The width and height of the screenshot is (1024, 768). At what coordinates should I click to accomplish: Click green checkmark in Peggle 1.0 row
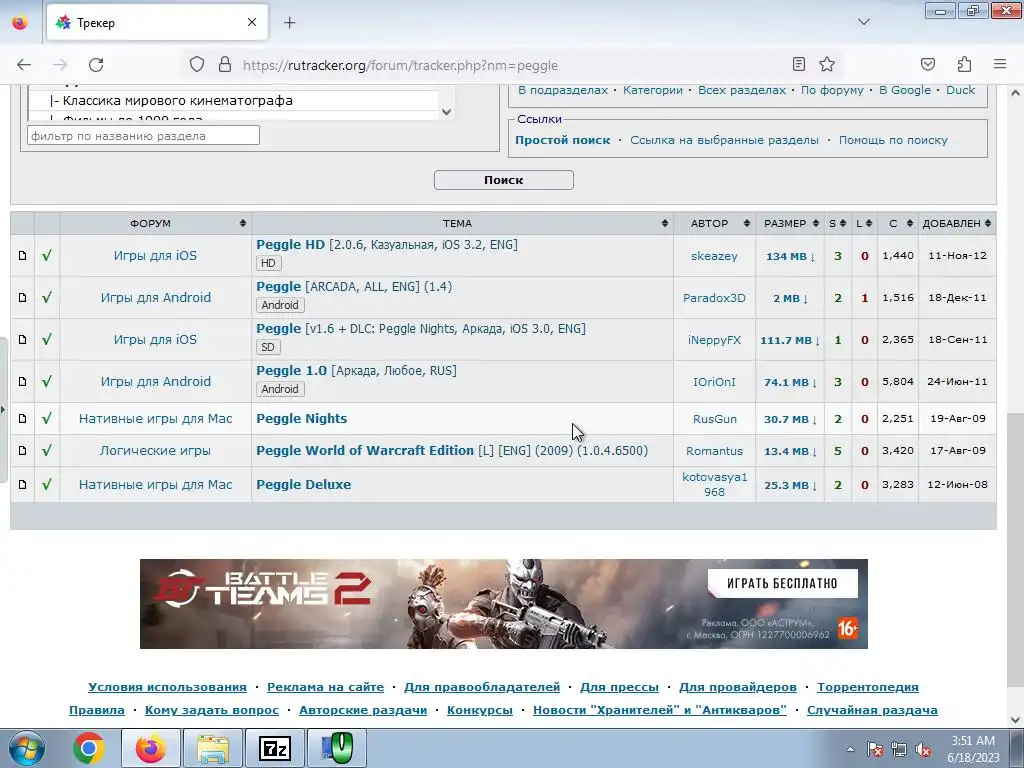point(46,381)
